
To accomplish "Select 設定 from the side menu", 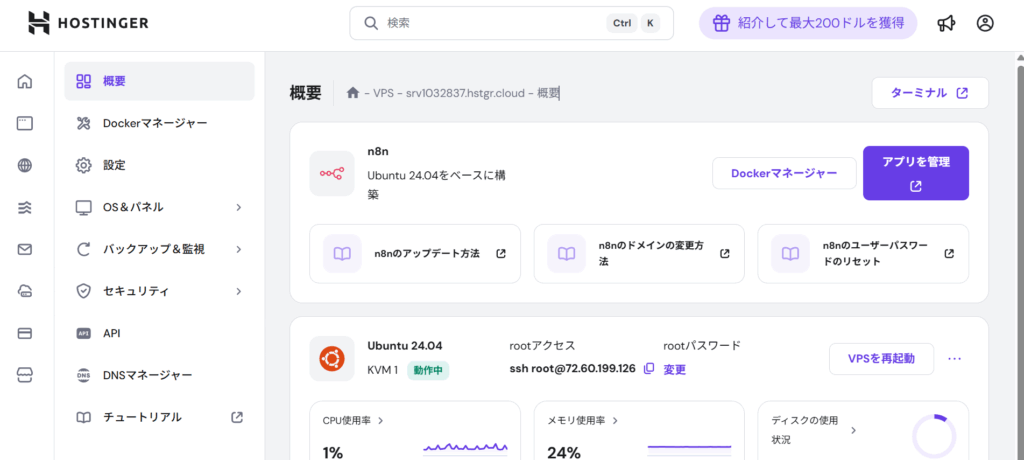I will click(114, 165).
